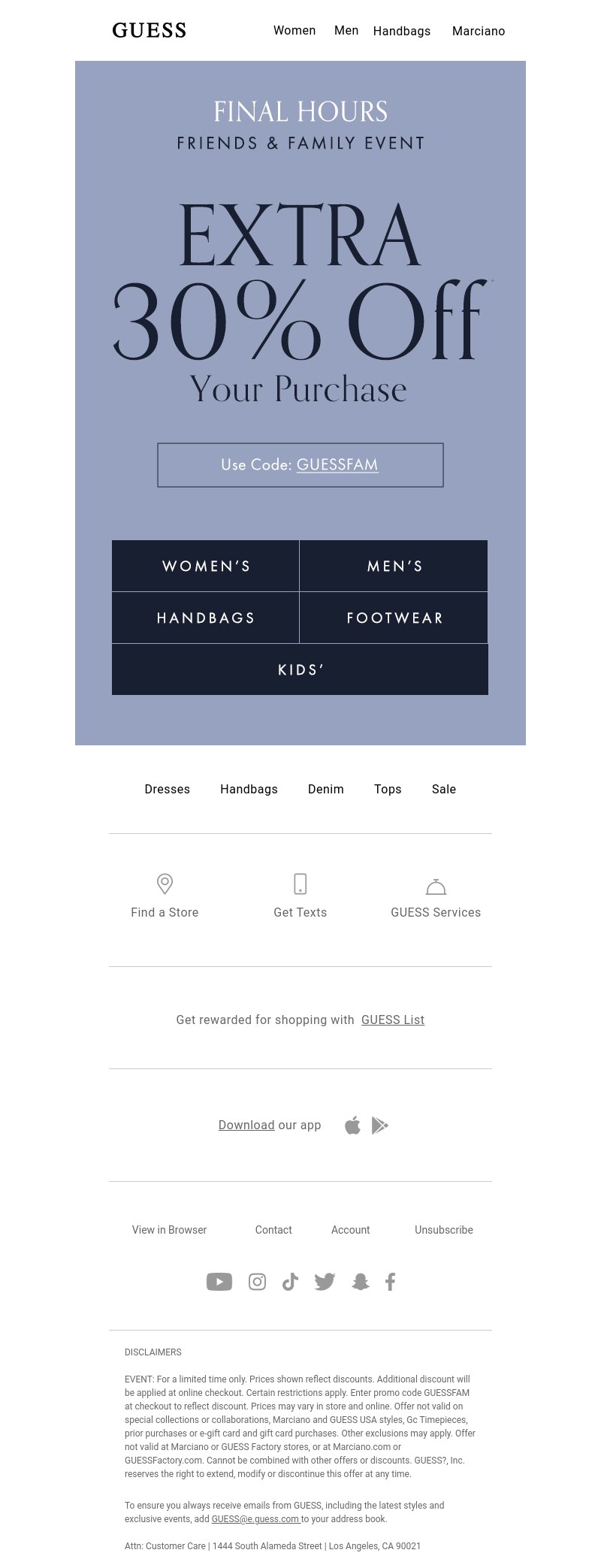Viewport: 601px width, 1568px height.
Task: Select Marciano in the top navigation
Action: click(x=479, y=32)
